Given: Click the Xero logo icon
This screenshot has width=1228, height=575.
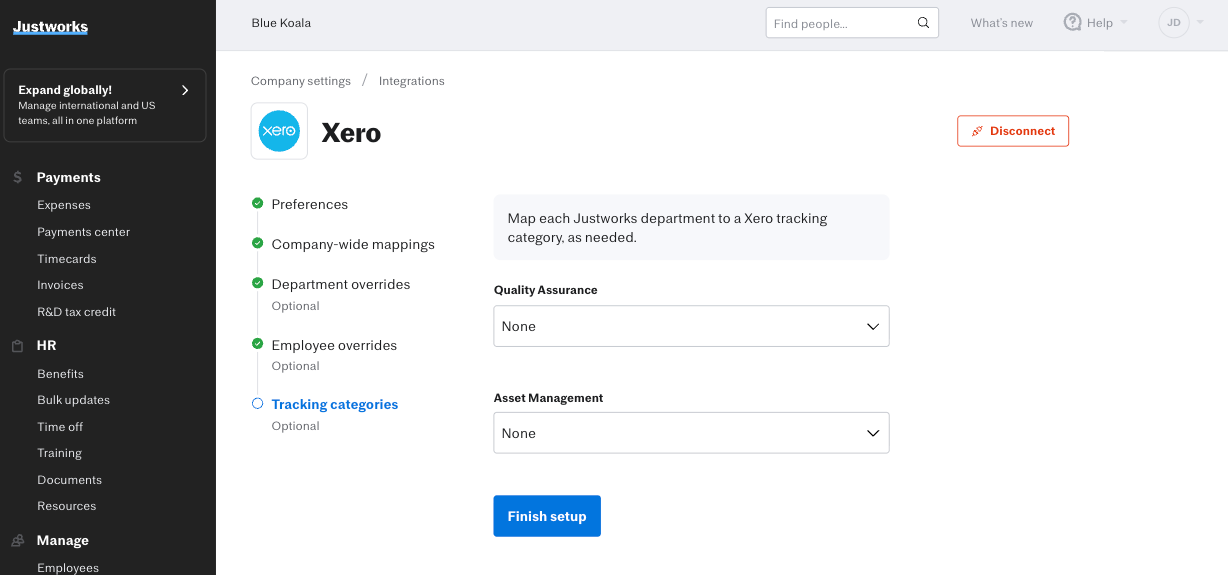Looking at the screenshot, I should (279, 131).
